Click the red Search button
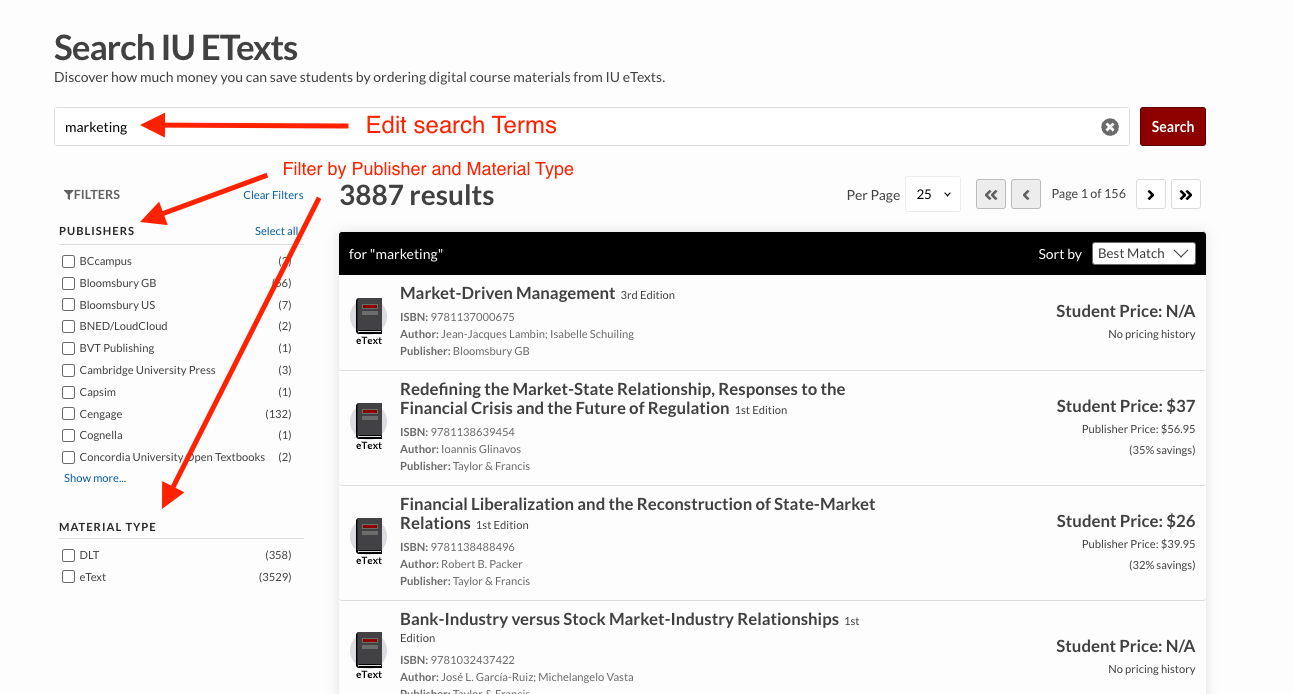The width and height of the screenshot is (1293, 694). point(1173,127)
